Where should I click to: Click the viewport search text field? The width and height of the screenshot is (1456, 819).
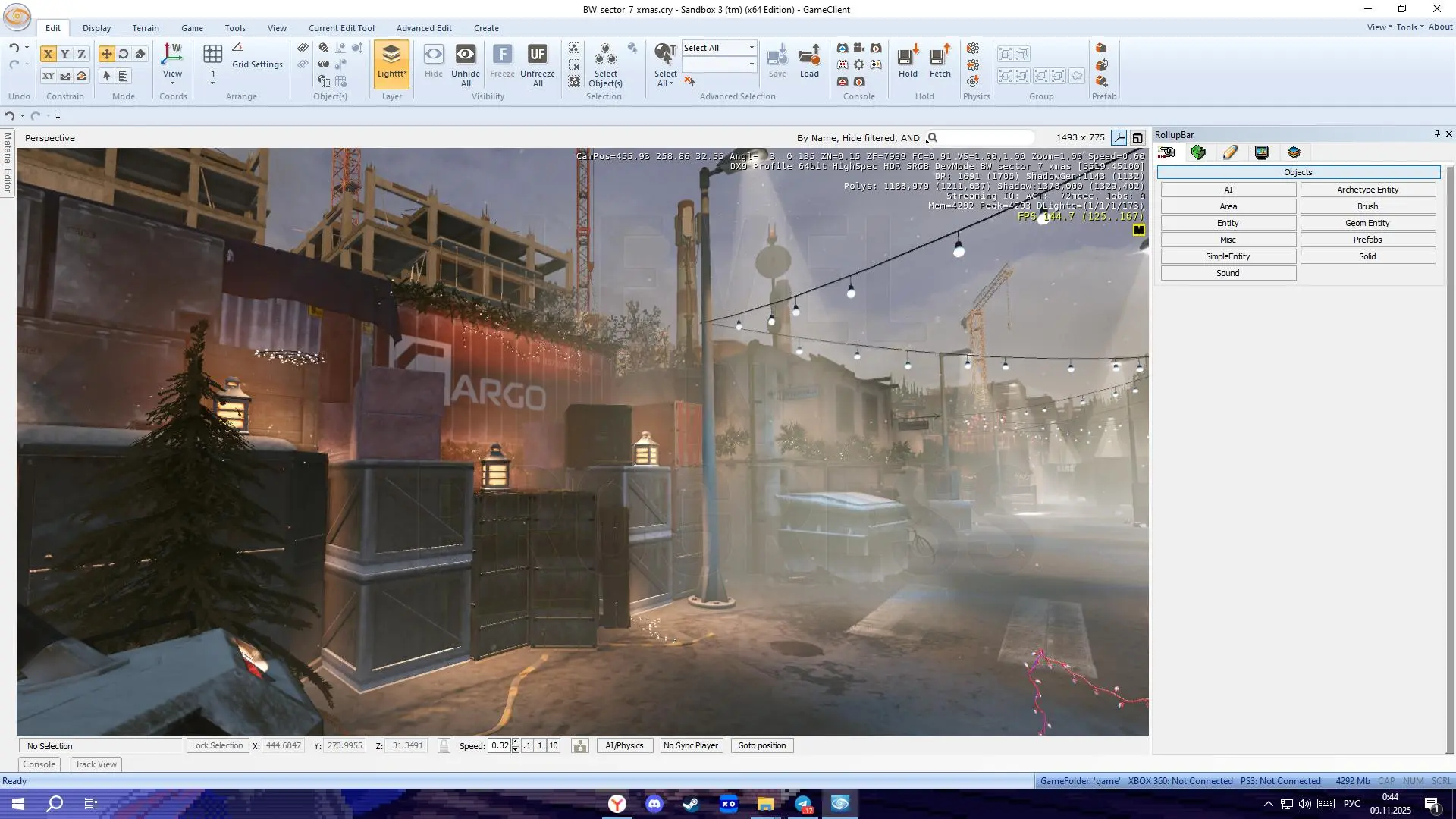tap(987, 138)
